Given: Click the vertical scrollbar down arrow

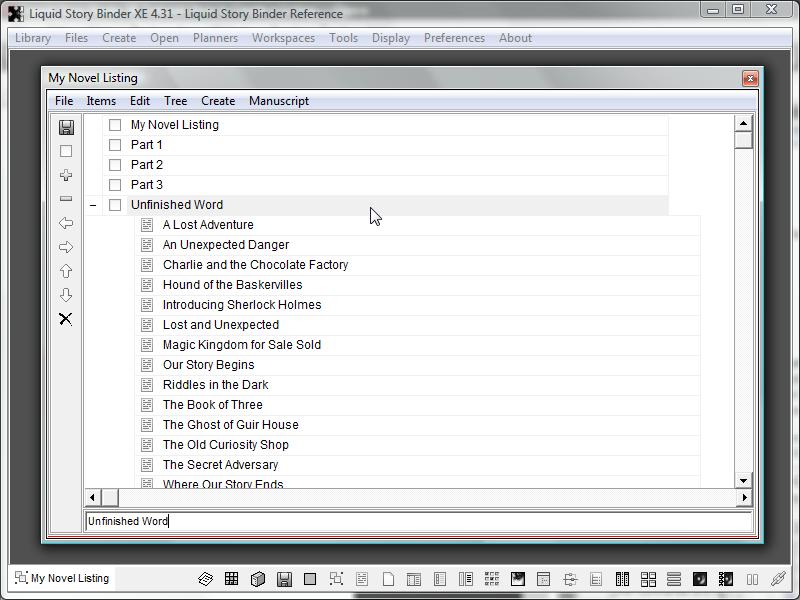Looking at the screenshot, I should (x=743, y=481).
